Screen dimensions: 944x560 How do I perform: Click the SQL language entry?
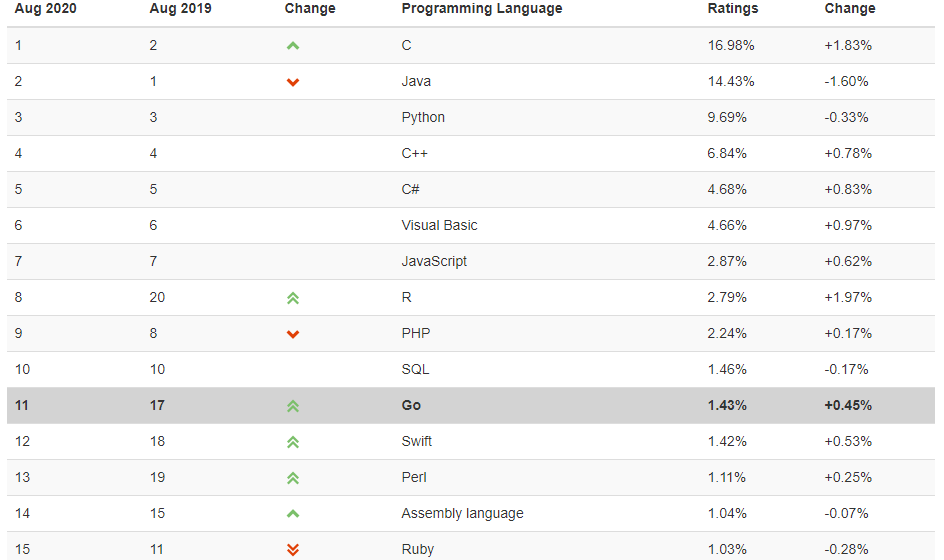tap(415, 369)
